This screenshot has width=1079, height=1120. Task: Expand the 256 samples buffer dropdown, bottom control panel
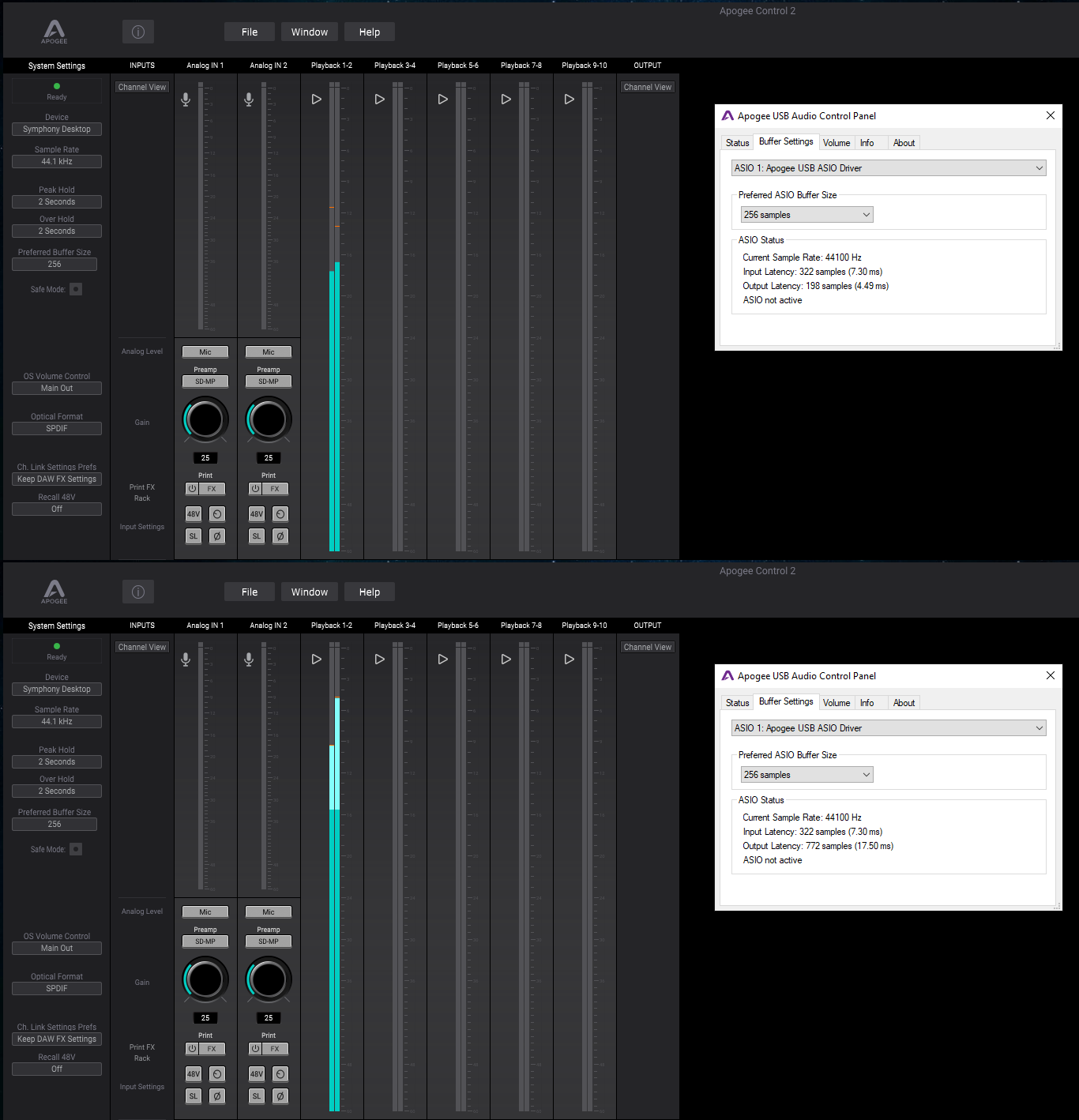pos(806,775)
